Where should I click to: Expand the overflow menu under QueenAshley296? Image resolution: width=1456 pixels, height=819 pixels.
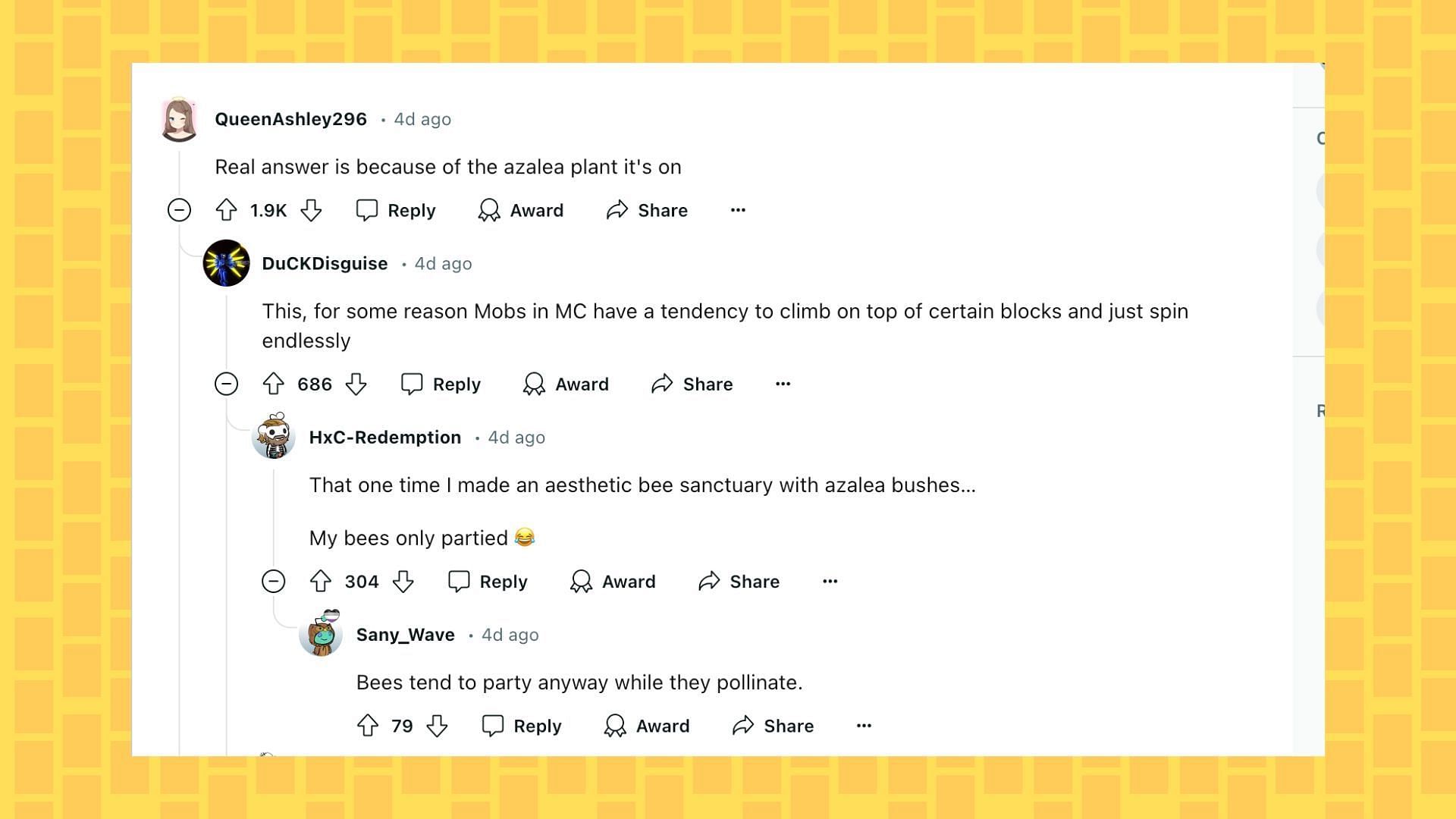coord(737,210)
